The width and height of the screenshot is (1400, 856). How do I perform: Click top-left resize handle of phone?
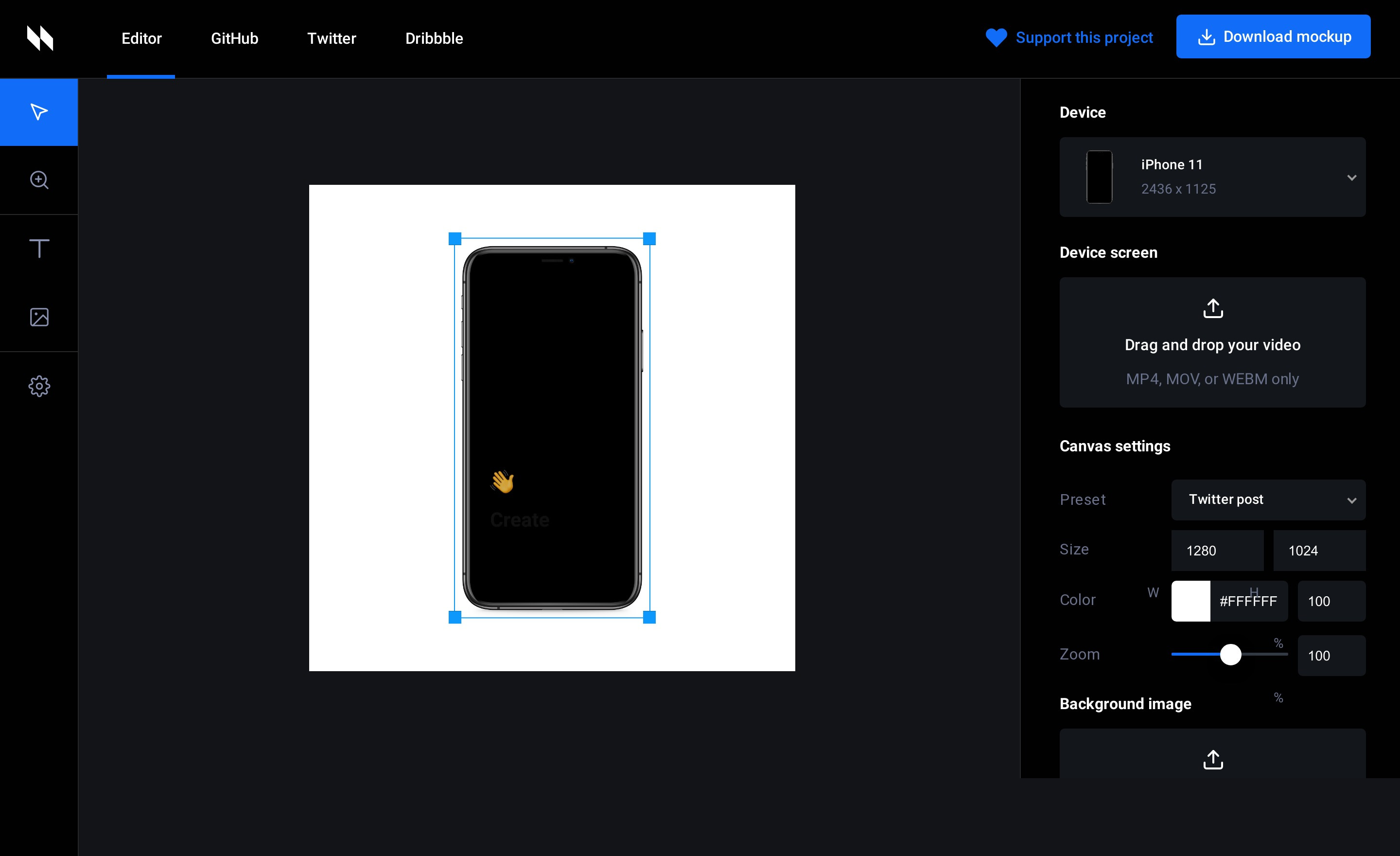(455, 239)
